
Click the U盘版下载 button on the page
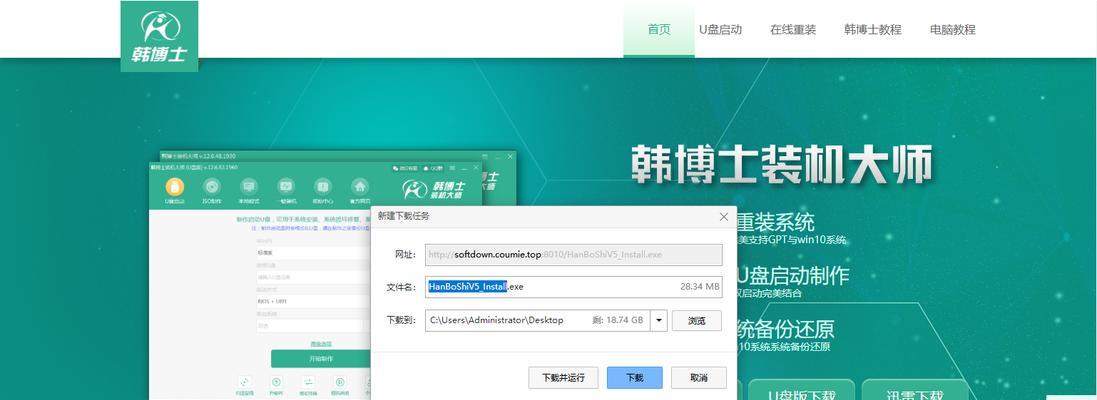[802, 392]
